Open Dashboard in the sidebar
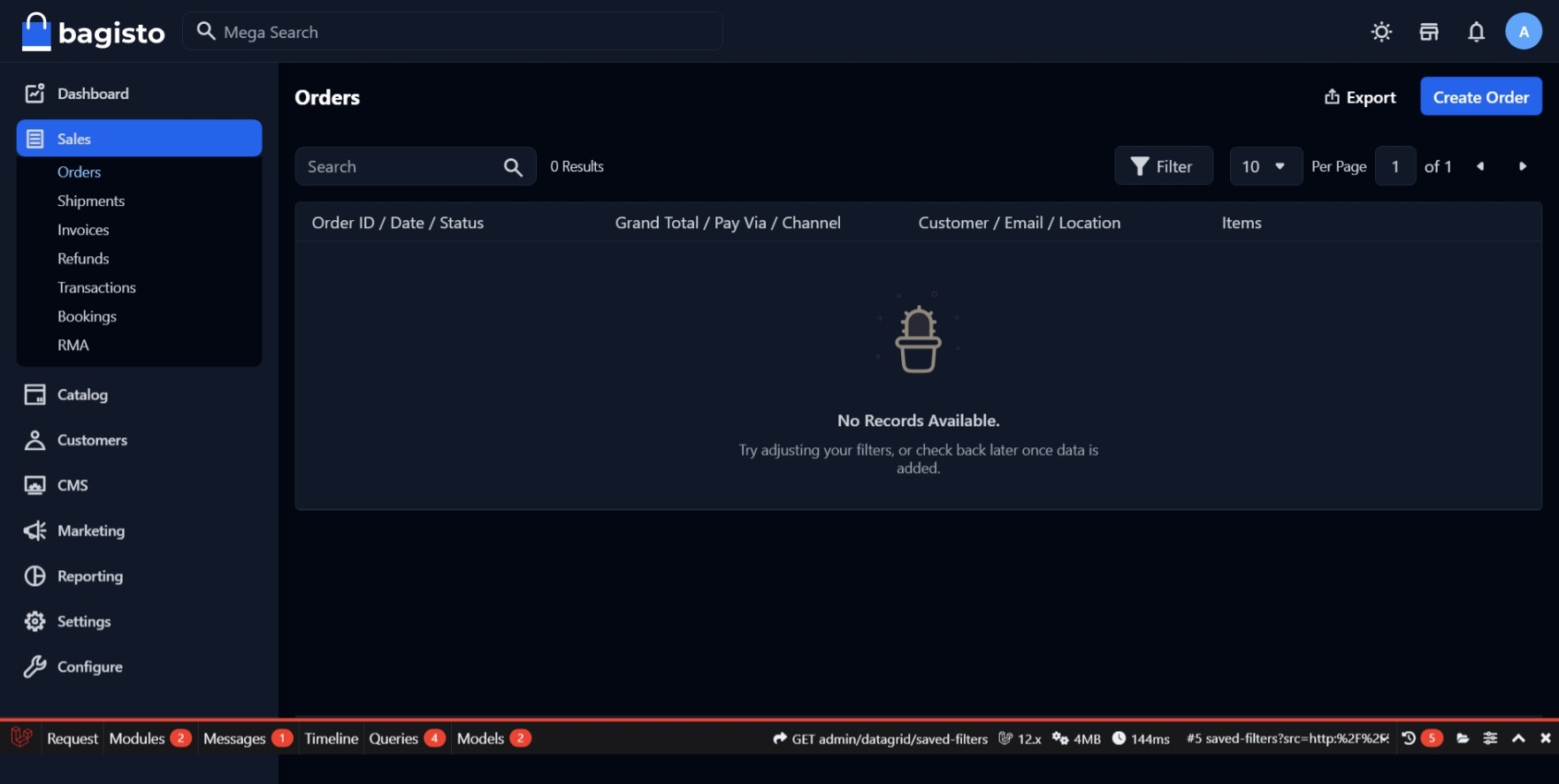This screenshot has height=784, width=1559. (139, 94)
